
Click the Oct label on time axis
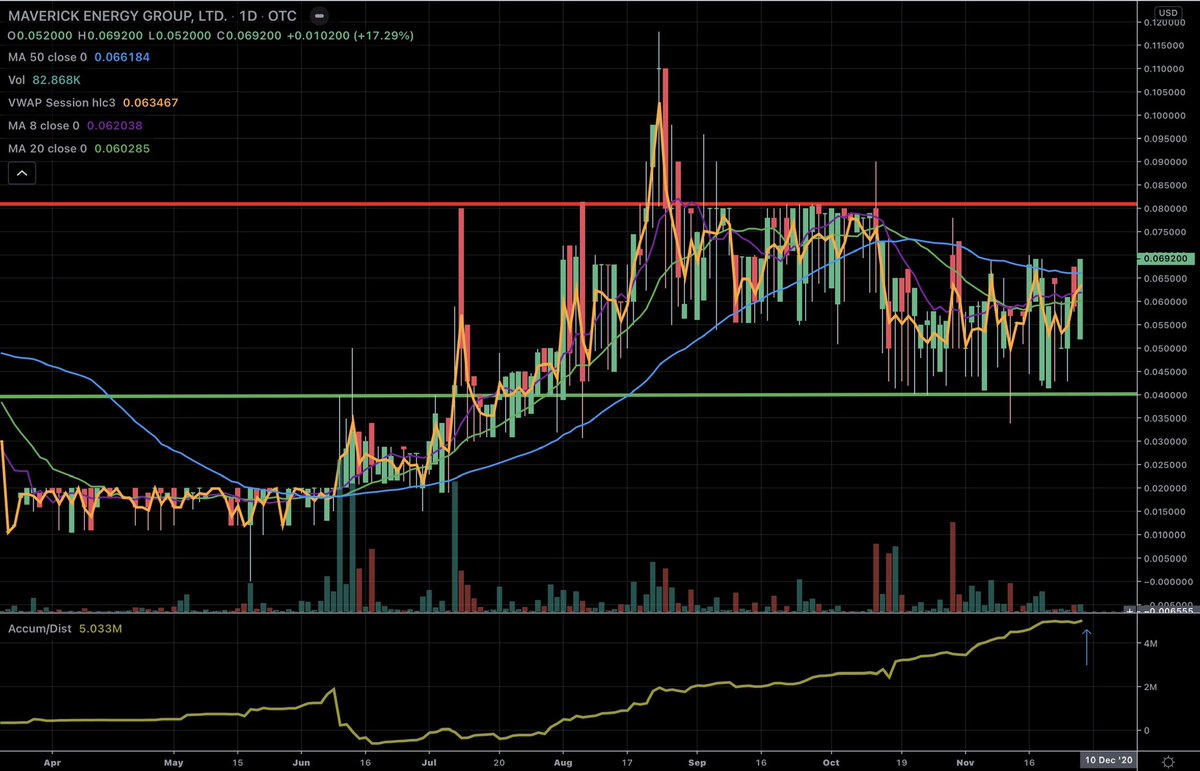tap(832, 760)
